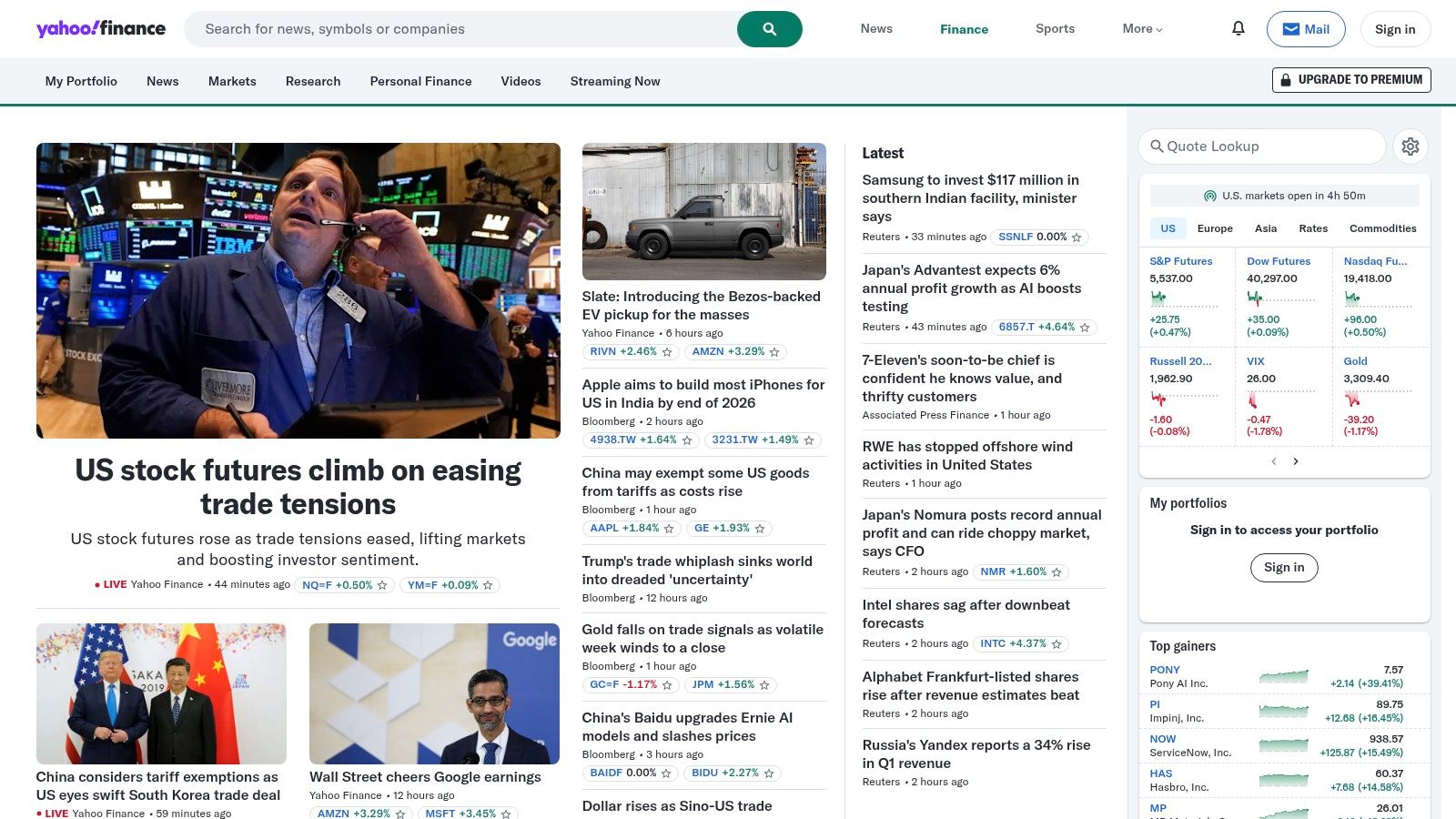1456x819 pixels.
Task: Click the Russell 2000 mini chart
Action: click(1184, 399)
